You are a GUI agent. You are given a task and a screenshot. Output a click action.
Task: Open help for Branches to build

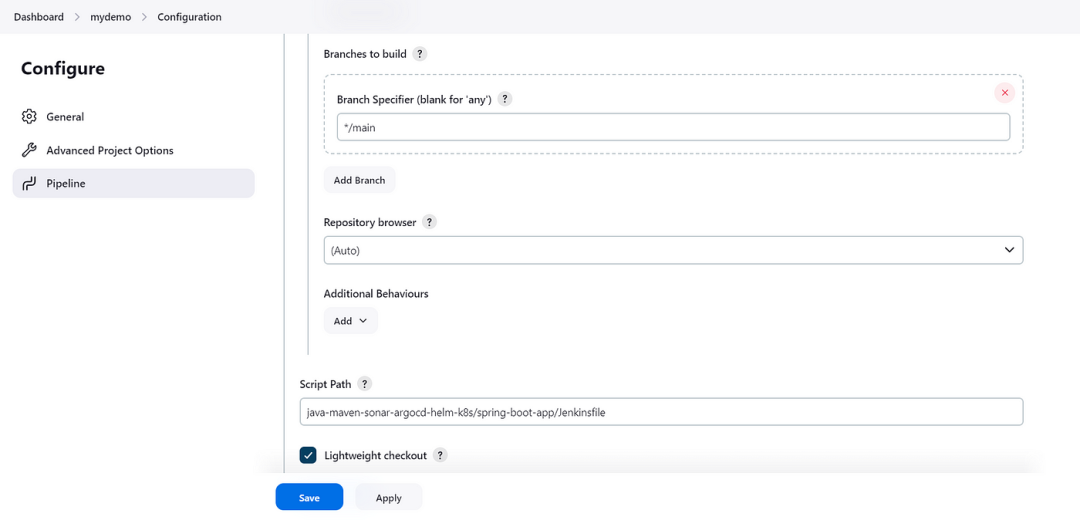pos(420,54)
